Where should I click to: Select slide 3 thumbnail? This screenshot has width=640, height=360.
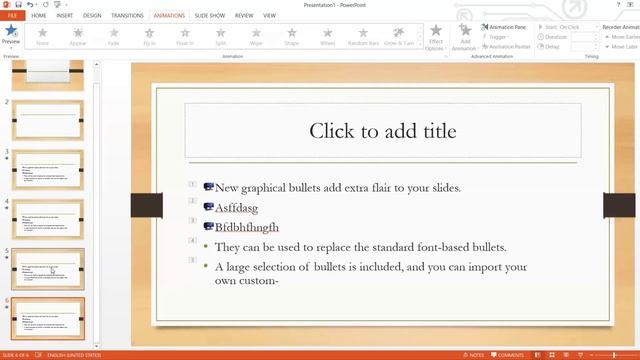coord(48,170)
